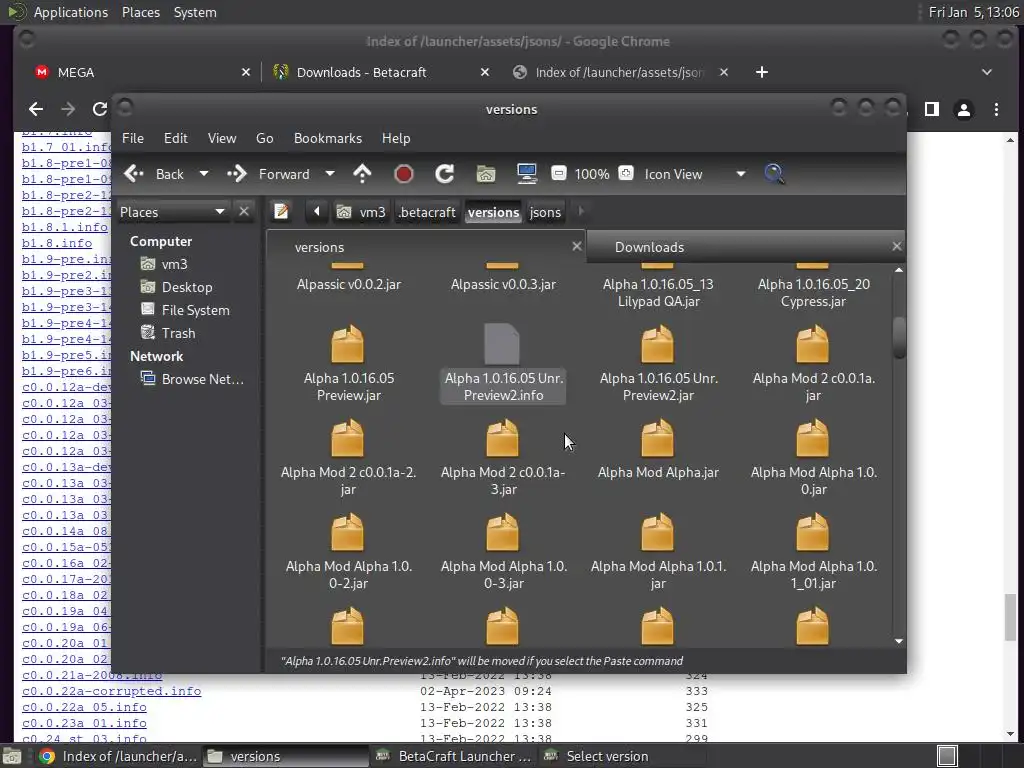Open c0.0.22a-corrupted.info link in Chrome

click(112, 691)
